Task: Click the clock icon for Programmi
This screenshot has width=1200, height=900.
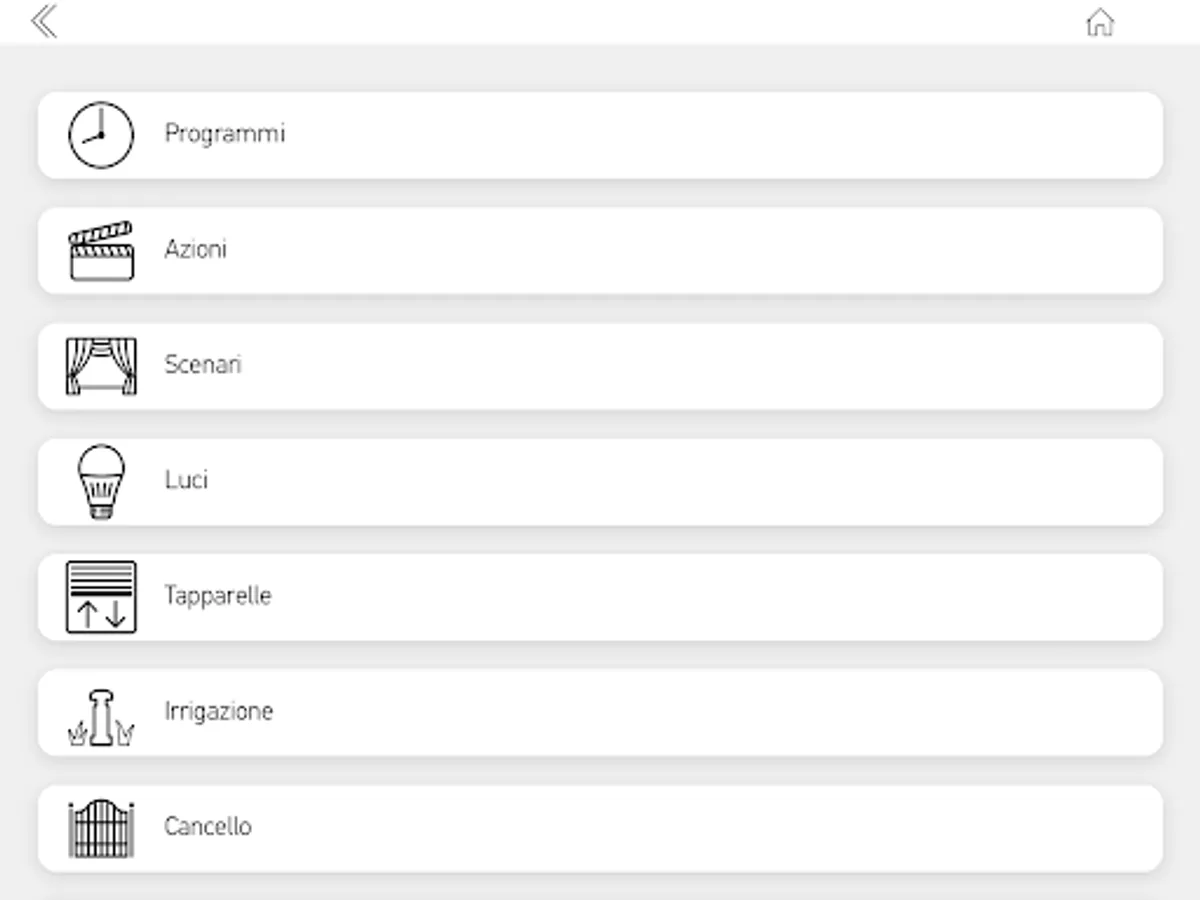Action: tap(100, 135)
